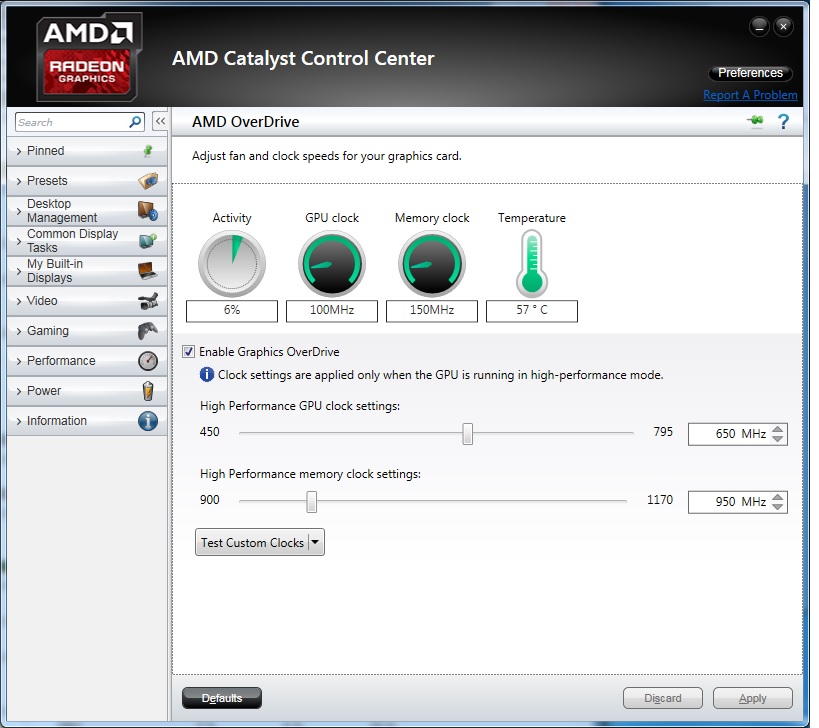Click the Gaming controller icon
Image resolution: width=819 pixels, height=728 pixels.
coord(148,331)
